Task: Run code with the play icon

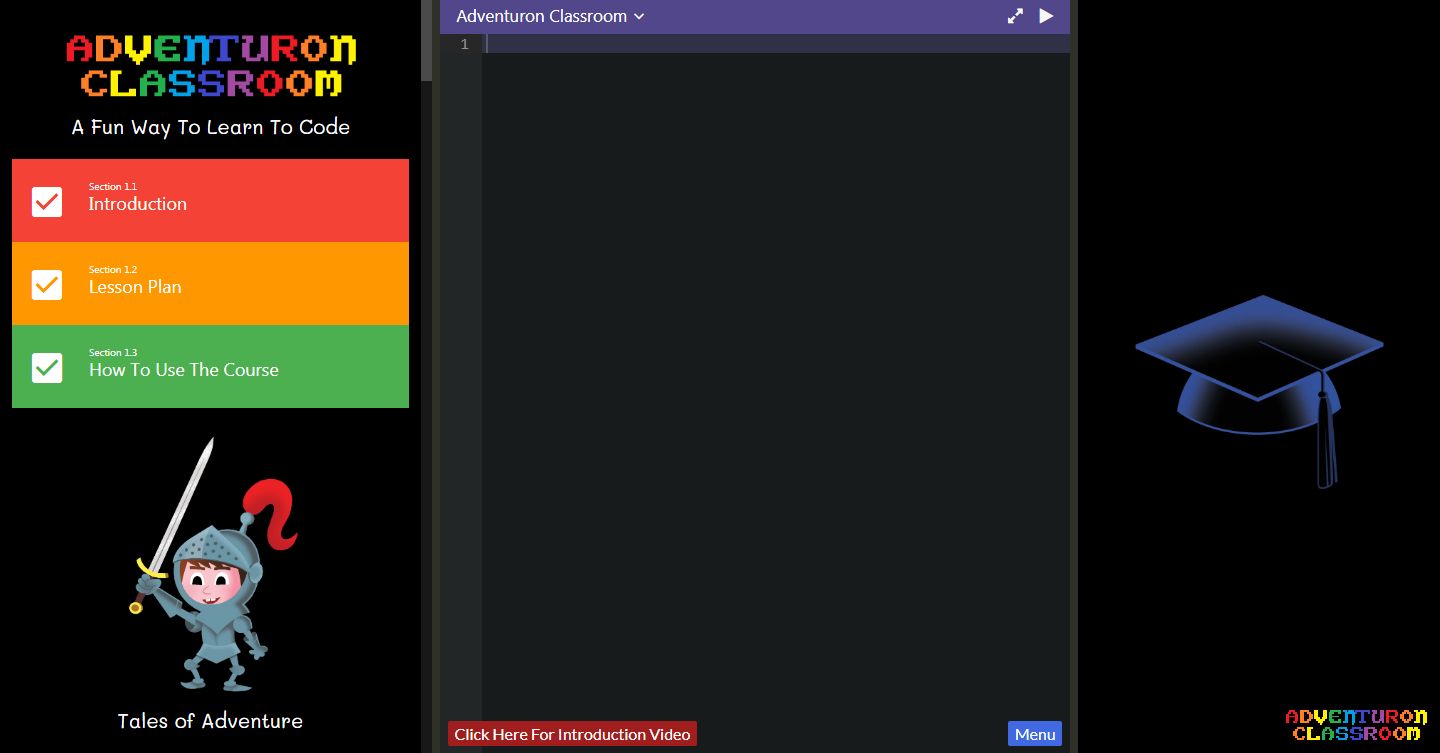Action: point(1046,16)
